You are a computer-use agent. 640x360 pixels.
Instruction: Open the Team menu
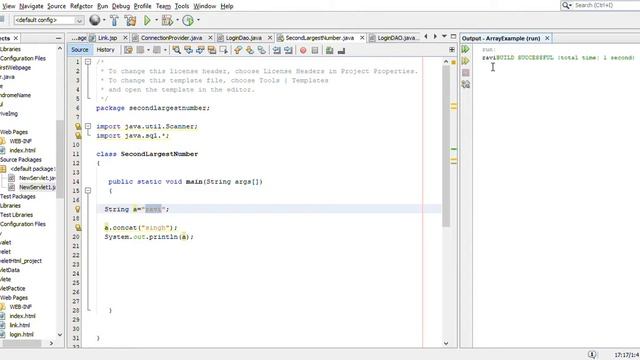point(163,6)
